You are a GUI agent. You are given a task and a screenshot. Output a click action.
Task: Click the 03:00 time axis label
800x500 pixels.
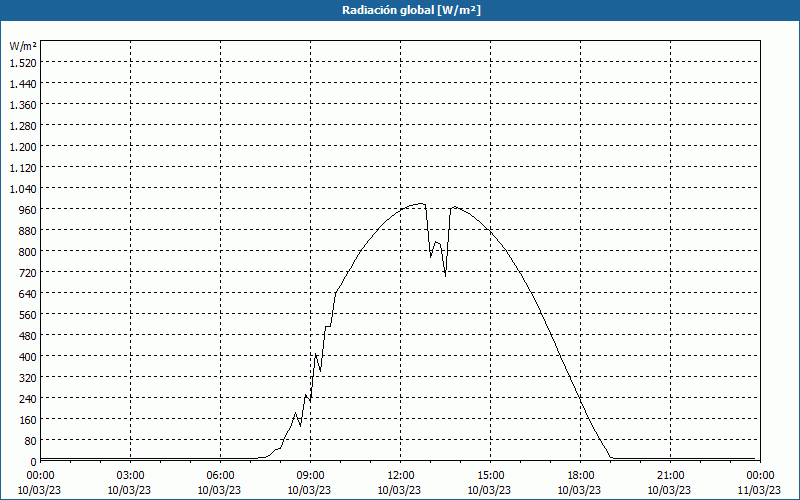point(130,476)
